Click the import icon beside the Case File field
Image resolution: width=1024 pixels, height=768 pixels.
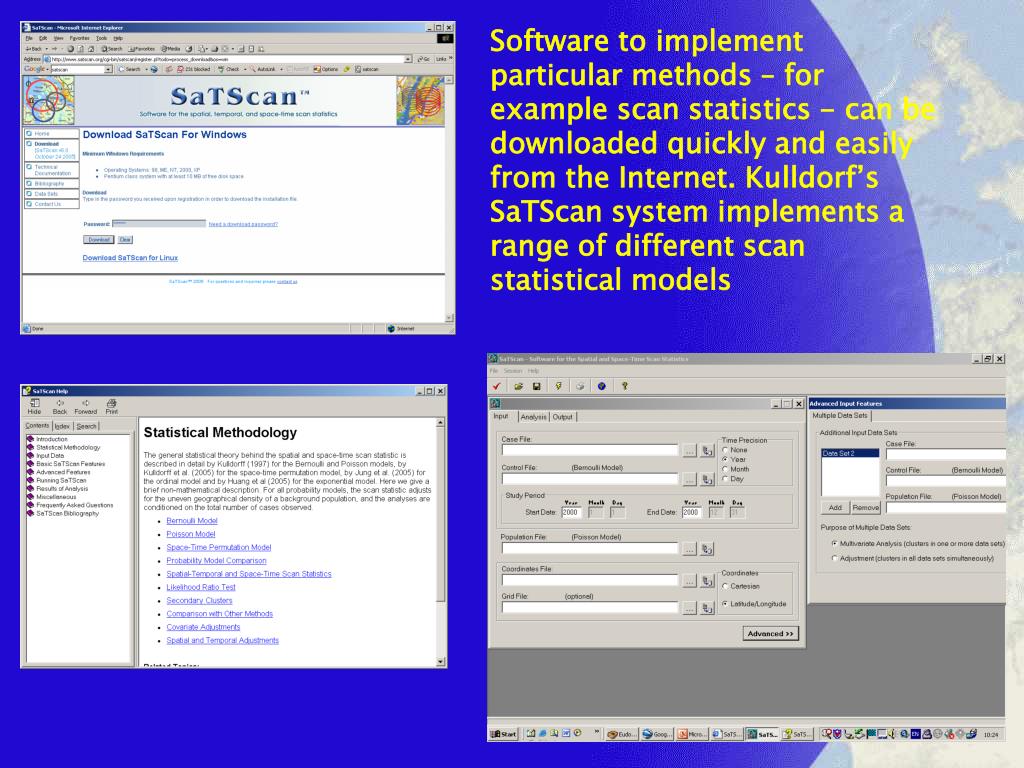707,451
